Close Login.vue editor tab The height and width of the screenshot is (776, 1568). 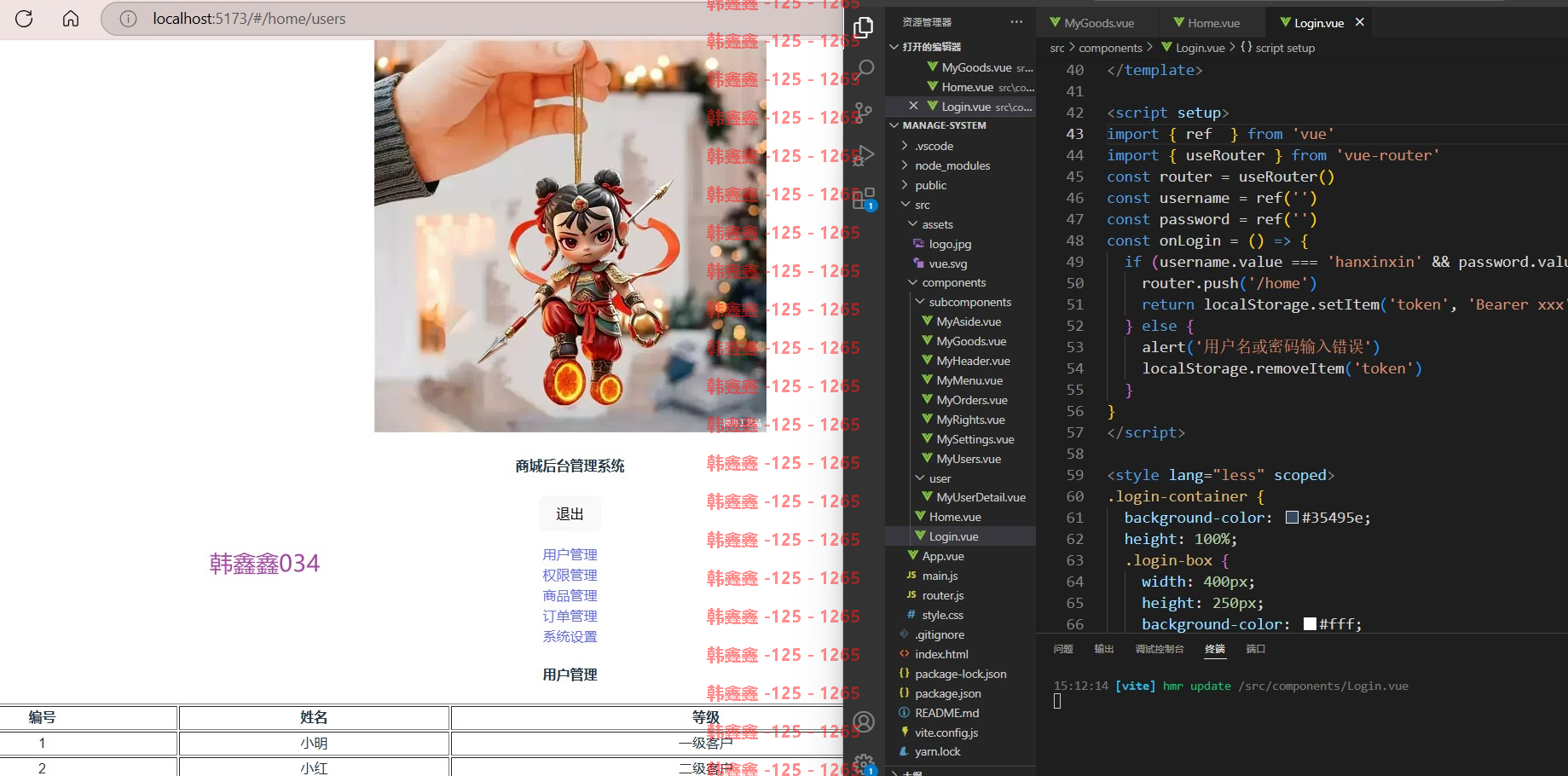pos(1360,22)
